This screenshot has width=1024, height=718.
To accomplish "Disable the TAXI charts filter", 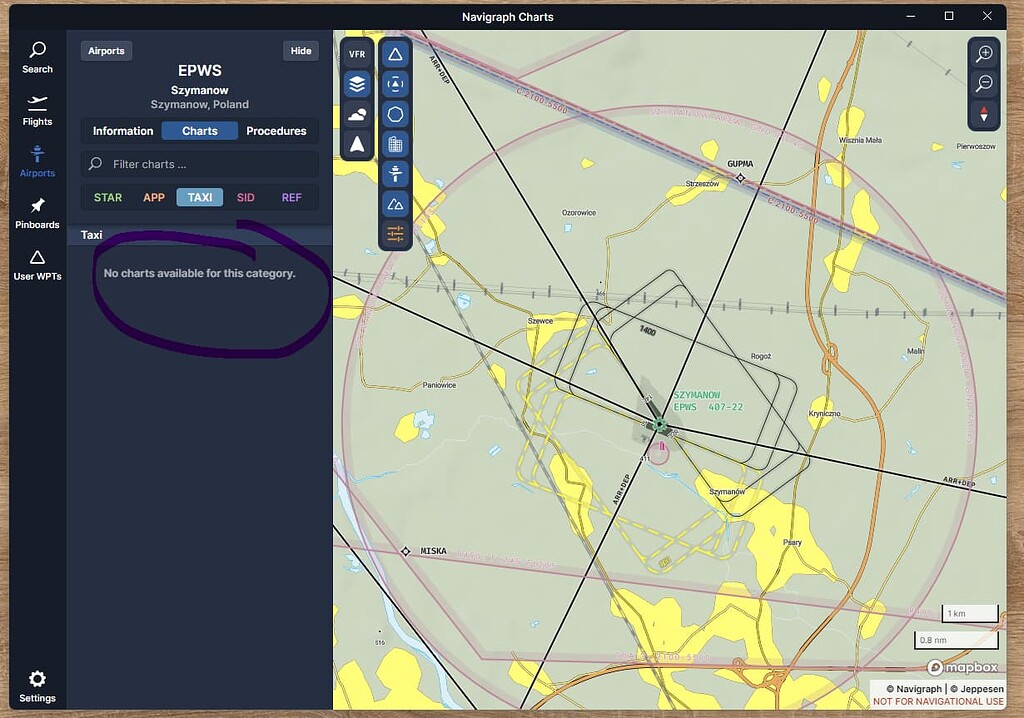I will [199, 197].
